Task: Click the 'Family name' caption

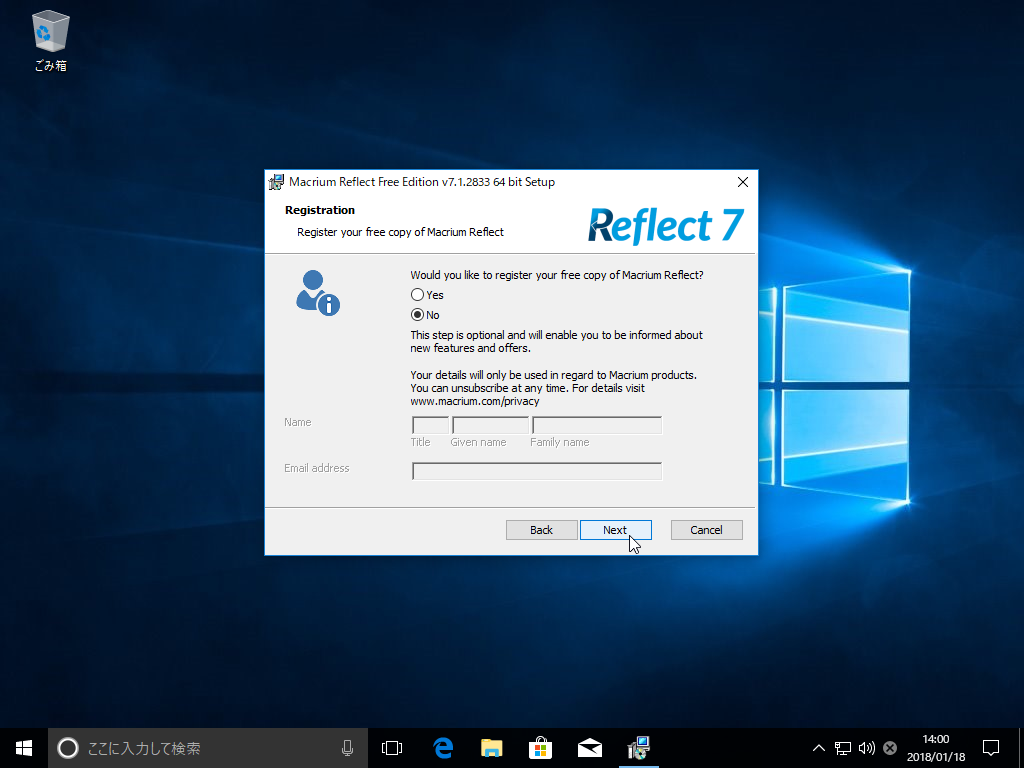Action: (x=560, y=442)
